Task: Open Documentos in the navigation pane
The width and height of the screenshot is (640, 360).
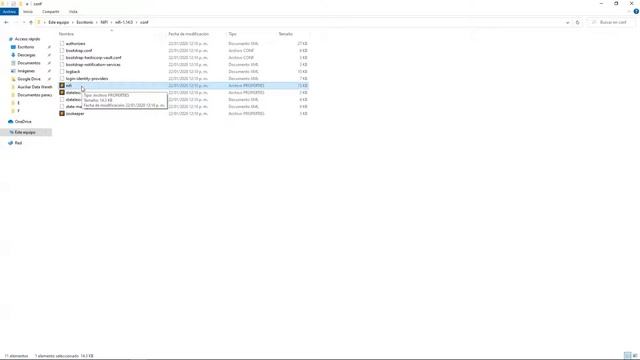Action: coord(29,63)
